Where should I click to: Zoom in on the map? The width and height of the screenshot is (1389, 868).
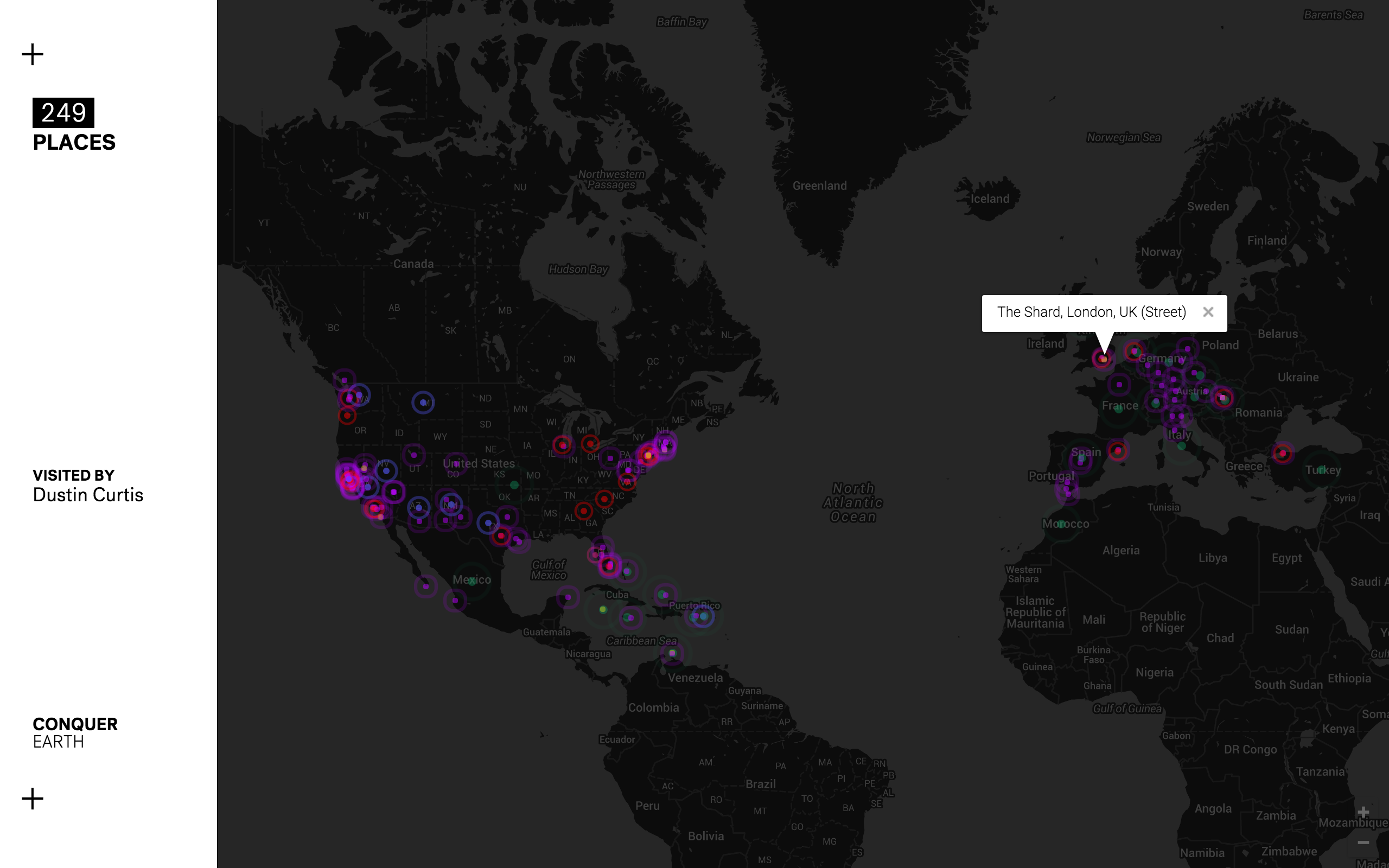pyautogui.click(x=1363, y=812)
